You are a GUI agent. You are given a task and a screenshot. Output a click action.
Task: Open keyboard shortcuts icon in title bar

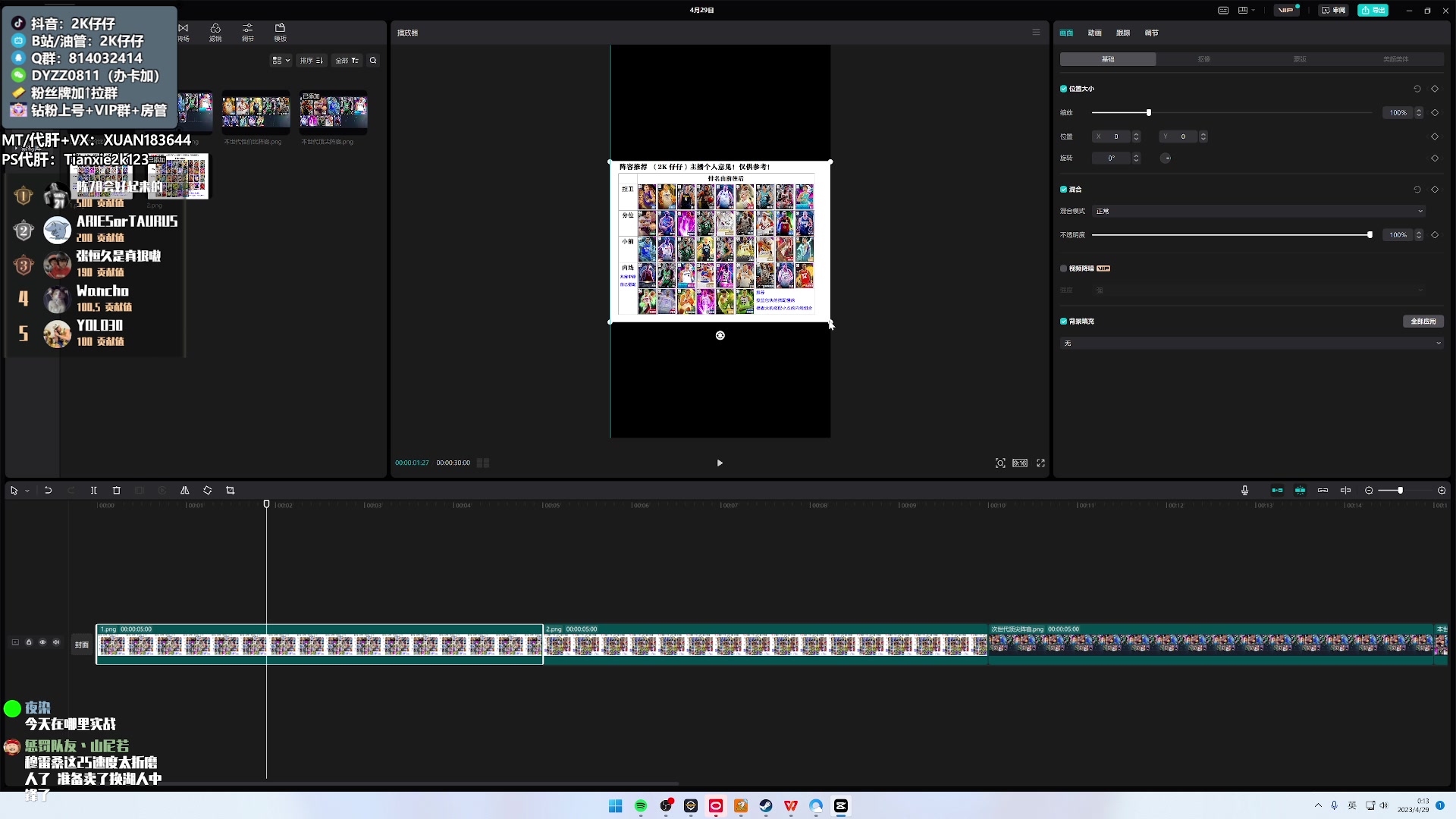(x=1222, y=10)
